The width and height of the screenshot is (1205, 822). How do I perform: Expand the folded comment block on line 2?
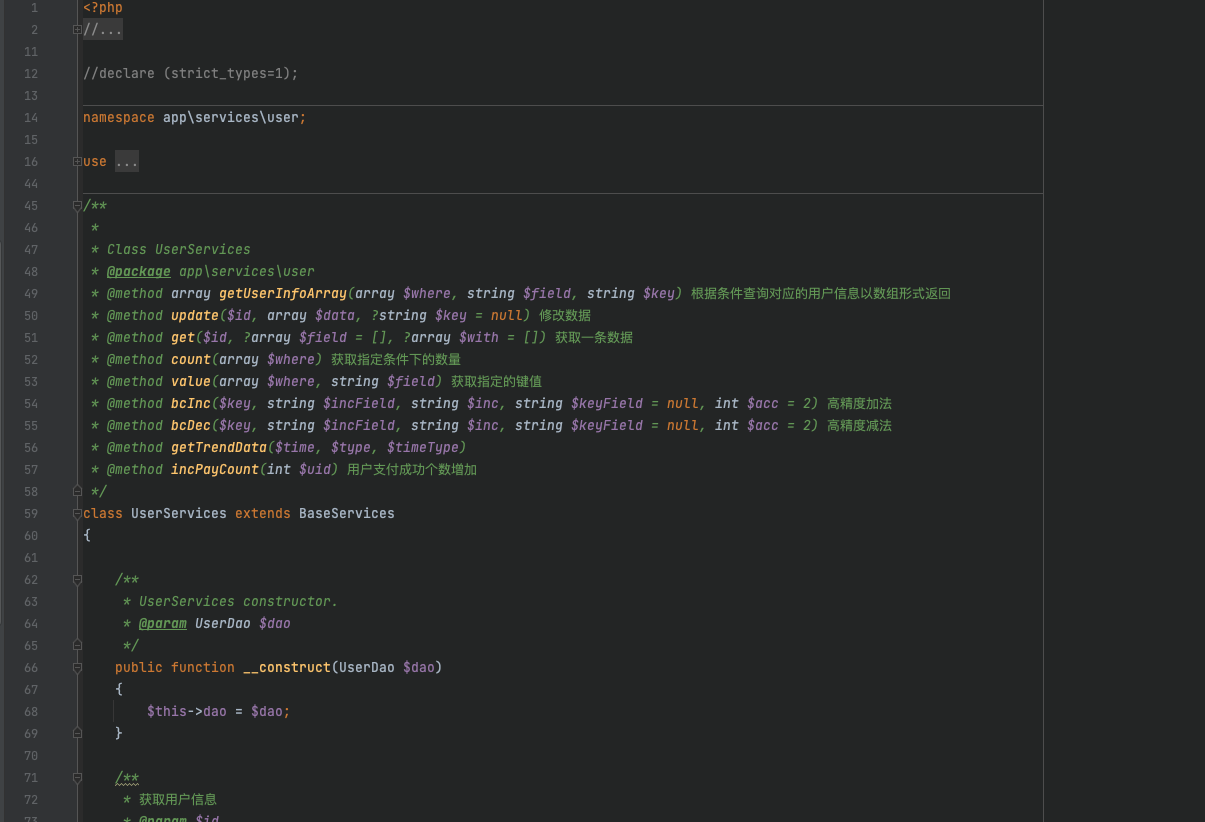[77, 30]
